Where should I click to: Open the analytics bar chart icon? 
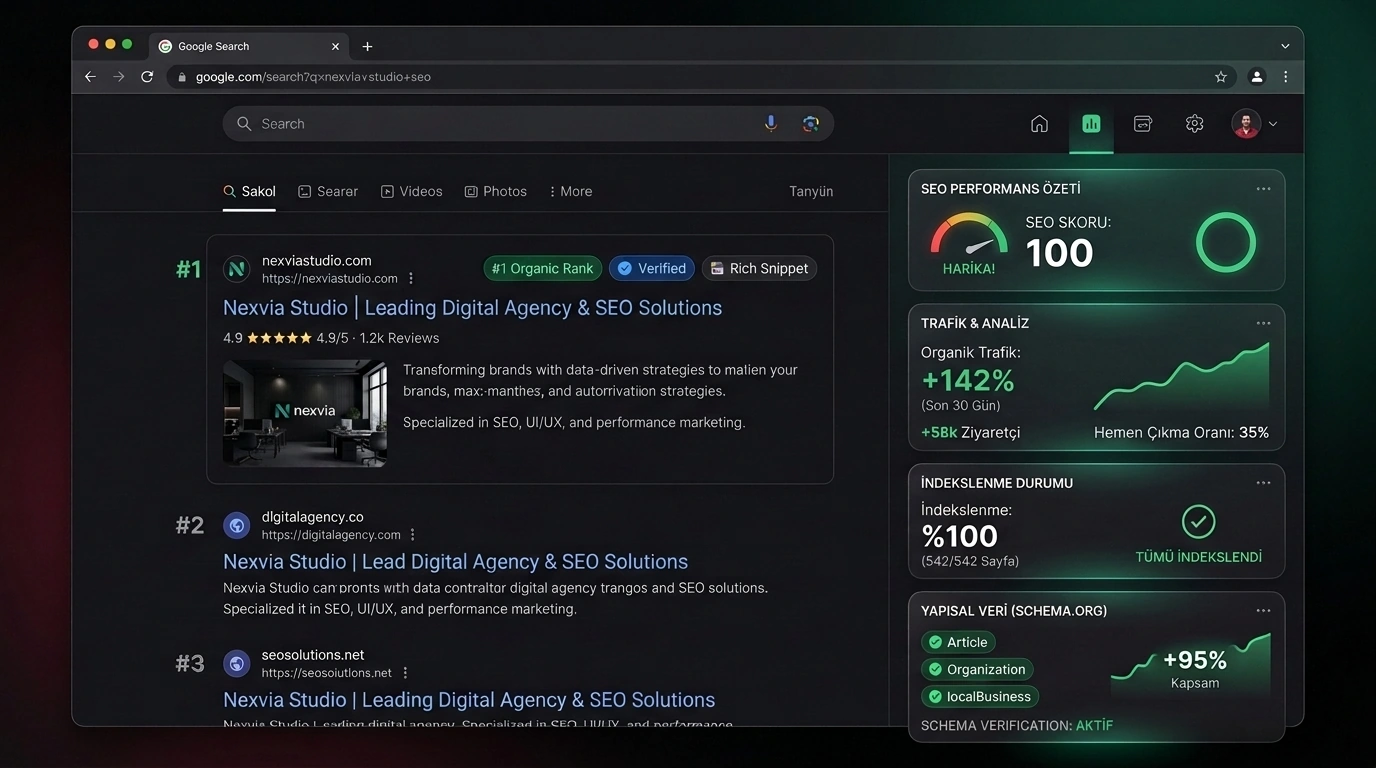click(x=1091, y=124)
